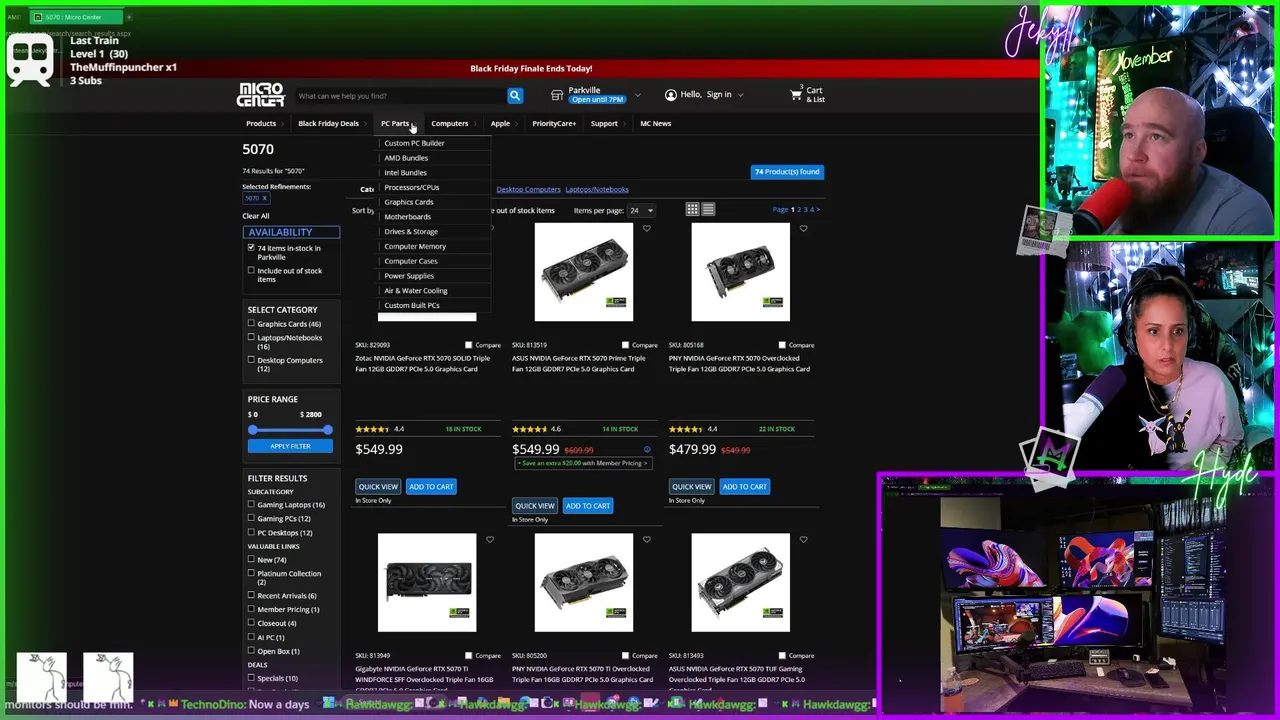Toggle the 74 items in-stock checkbox

pos(251,248)
